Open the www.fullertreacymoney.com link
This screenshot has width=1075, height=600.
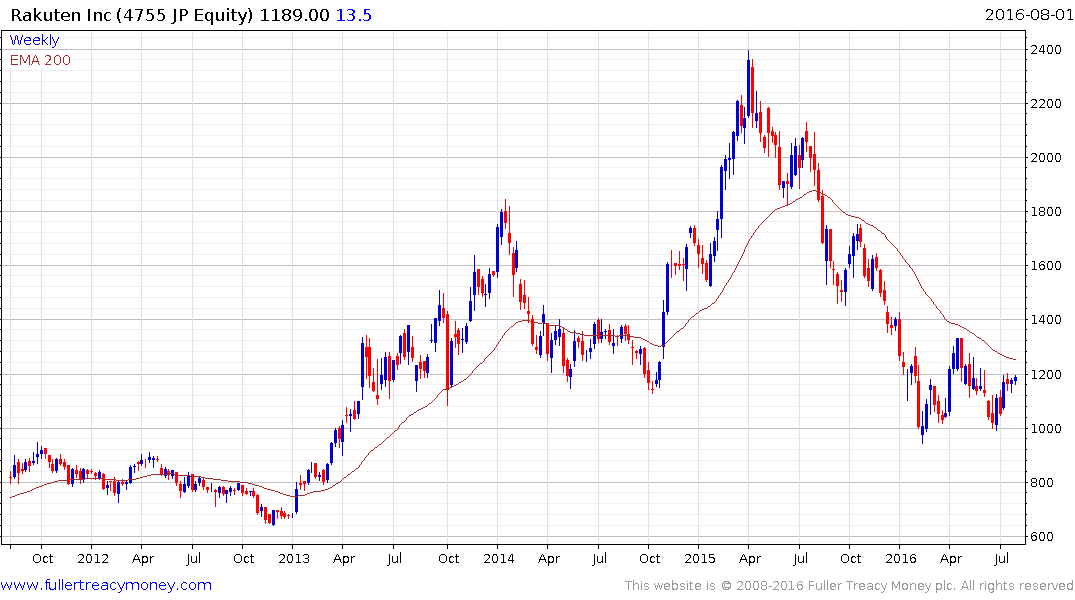coord(106,585)
